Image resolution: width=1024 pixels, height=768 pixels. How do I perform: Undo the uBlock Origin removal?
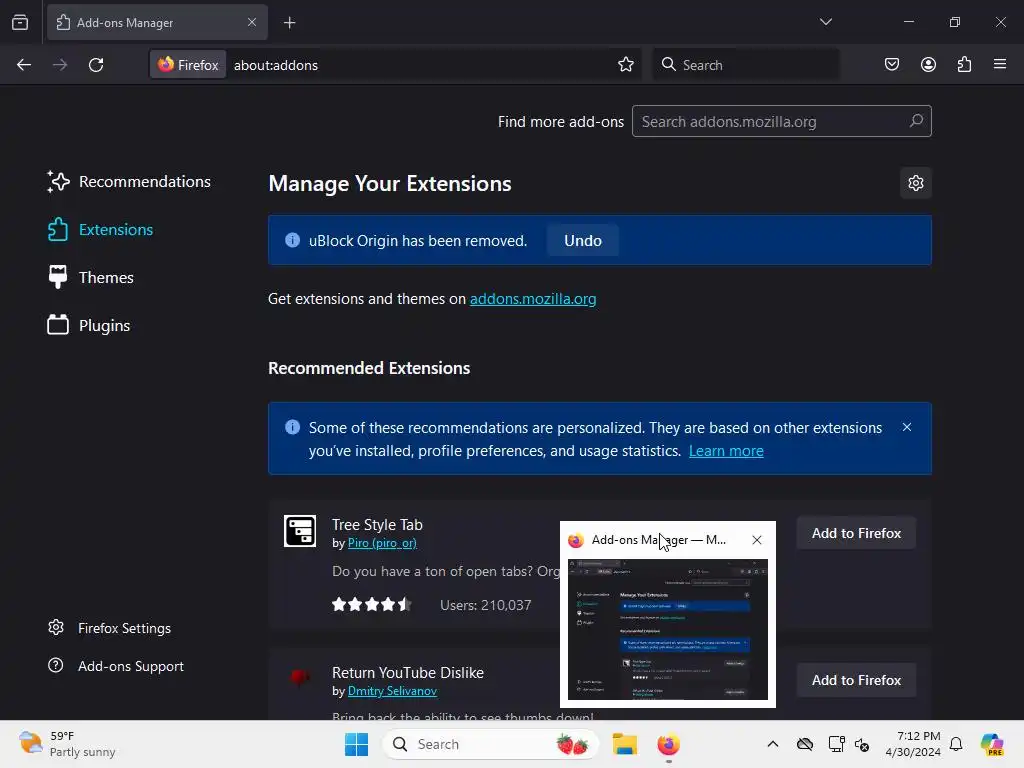point(583,240)
